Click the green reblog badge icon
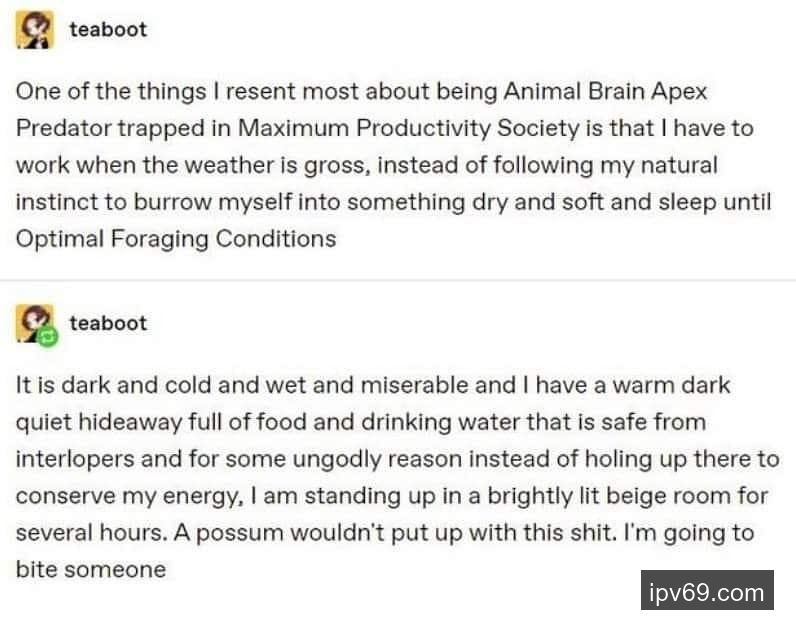The width and height of the screenshot is (796, 632). pos(47,337)
